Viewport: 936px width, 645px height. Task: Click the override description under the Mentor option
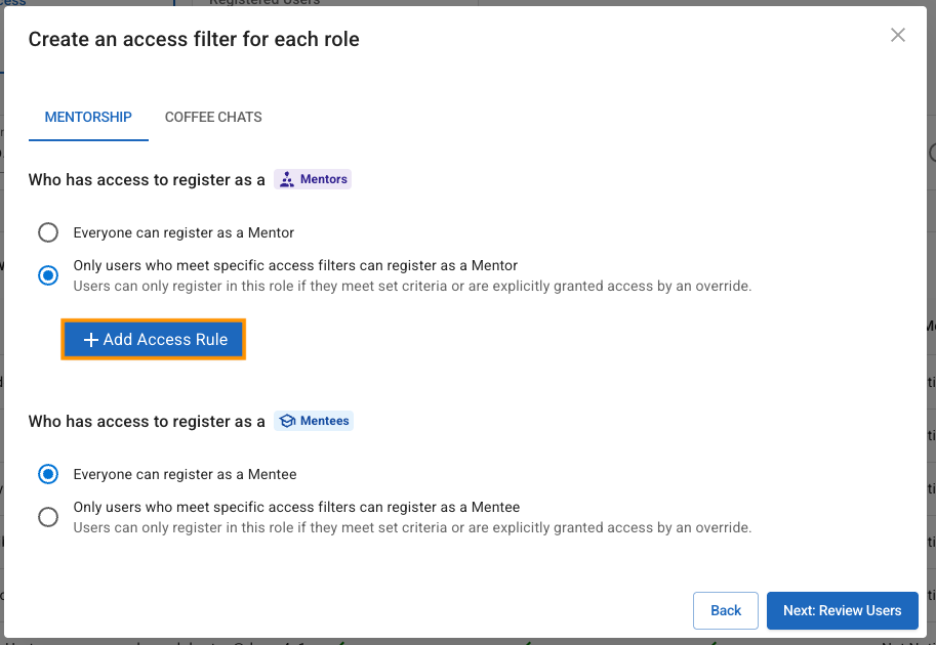pyautogui.click(x=411, y=286)
